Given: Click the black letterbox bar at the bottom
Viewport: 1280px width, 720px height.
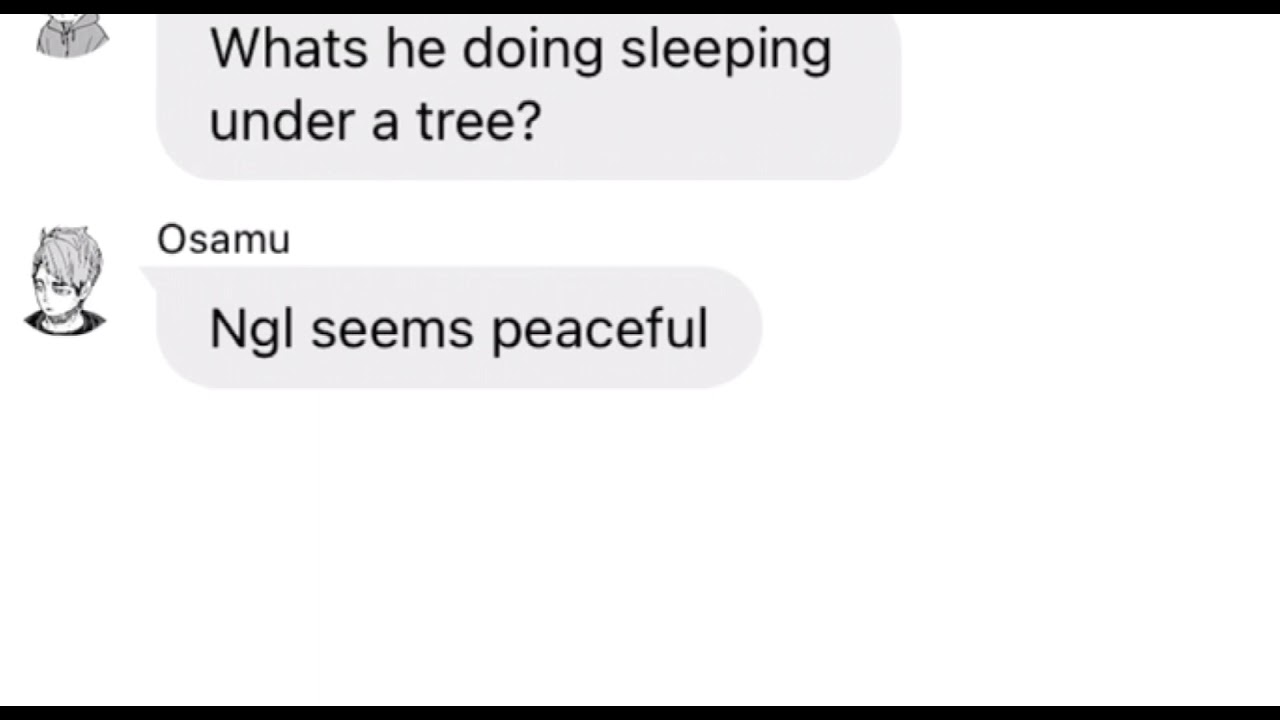Looking at the screenshot, I should tap(640, 712).
